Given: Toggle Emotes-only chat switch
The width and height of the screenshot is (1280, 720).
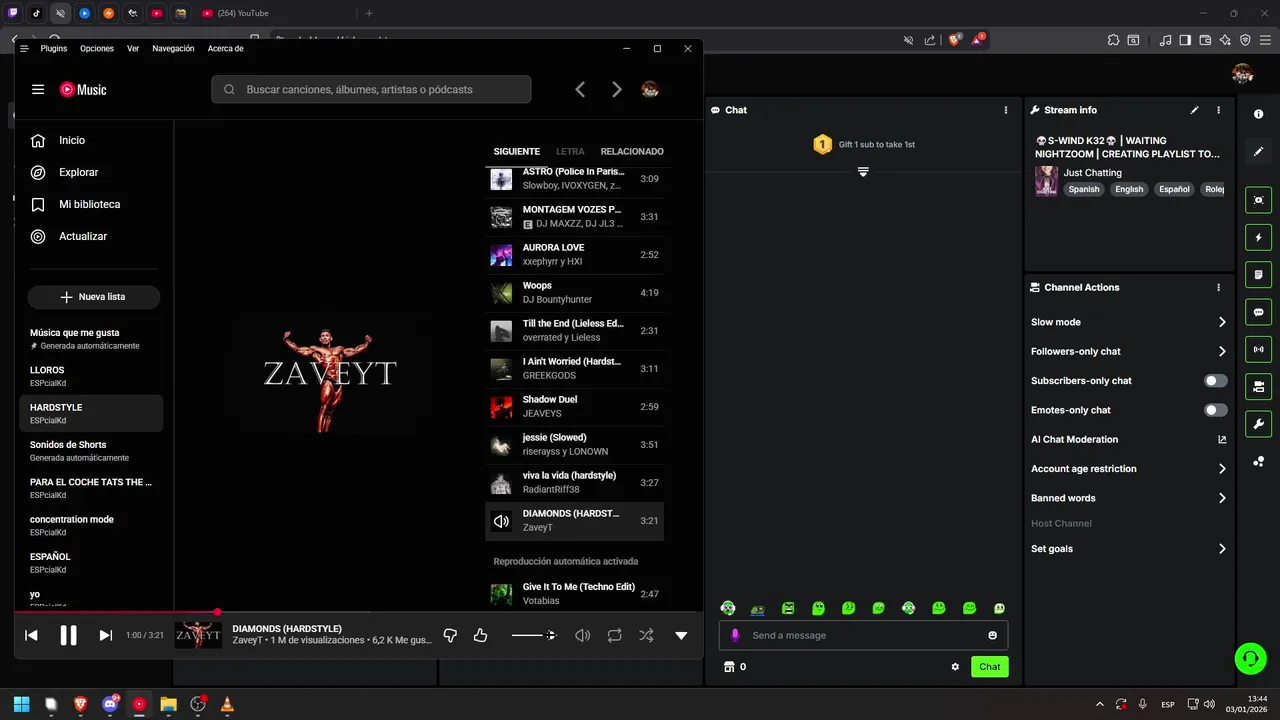Looking at the screenshot, I should click(1215, 410).
